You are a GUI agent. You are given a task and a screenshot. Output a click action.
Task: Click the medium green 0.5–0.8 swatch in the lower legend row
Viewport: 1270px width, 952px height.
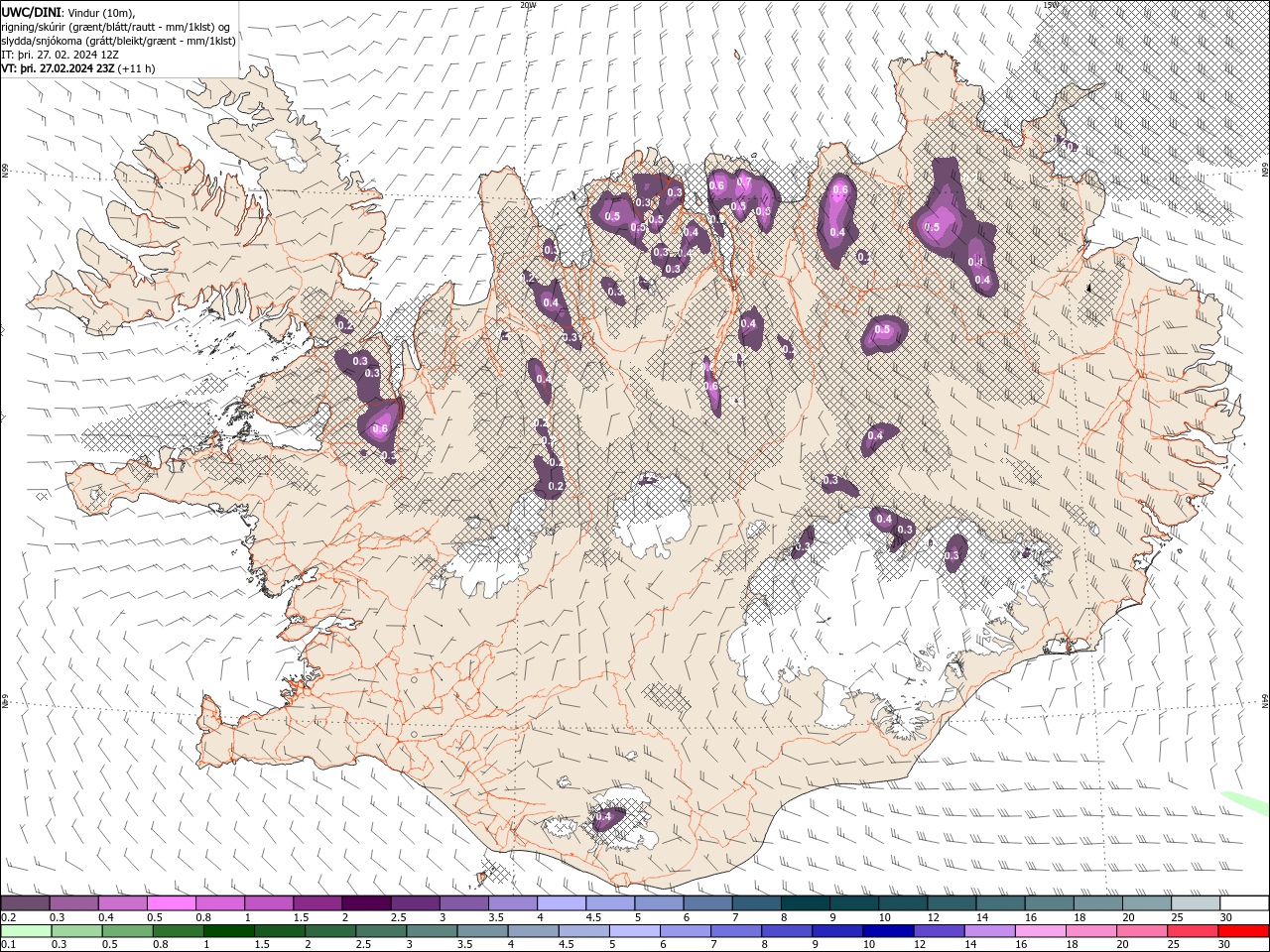coord(128,931)
